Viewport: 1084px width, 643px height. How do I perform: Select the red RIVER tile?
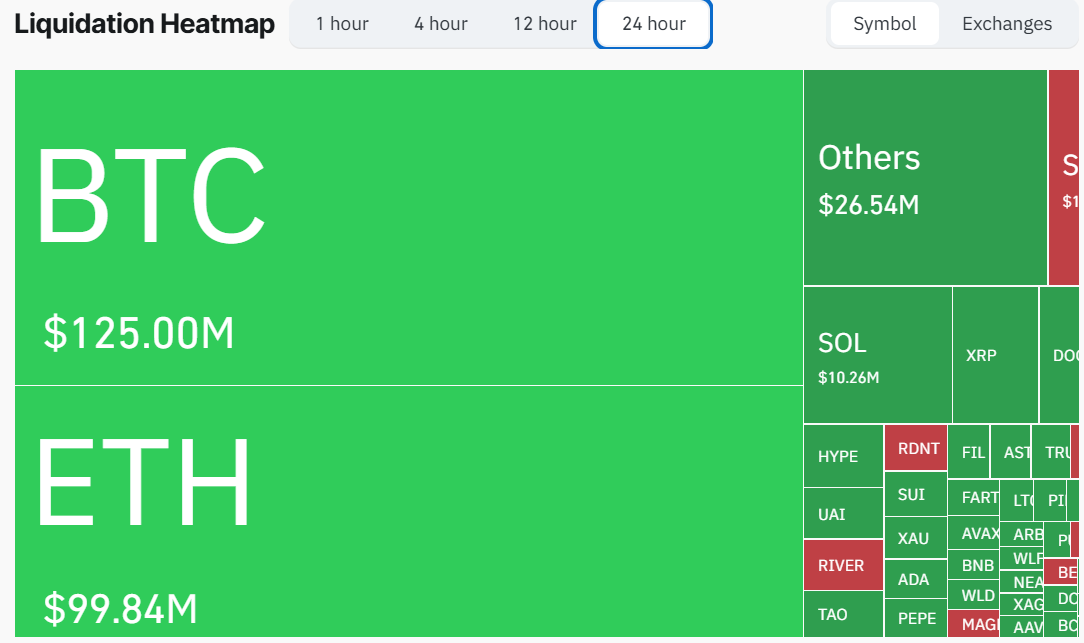click(843, 565)
